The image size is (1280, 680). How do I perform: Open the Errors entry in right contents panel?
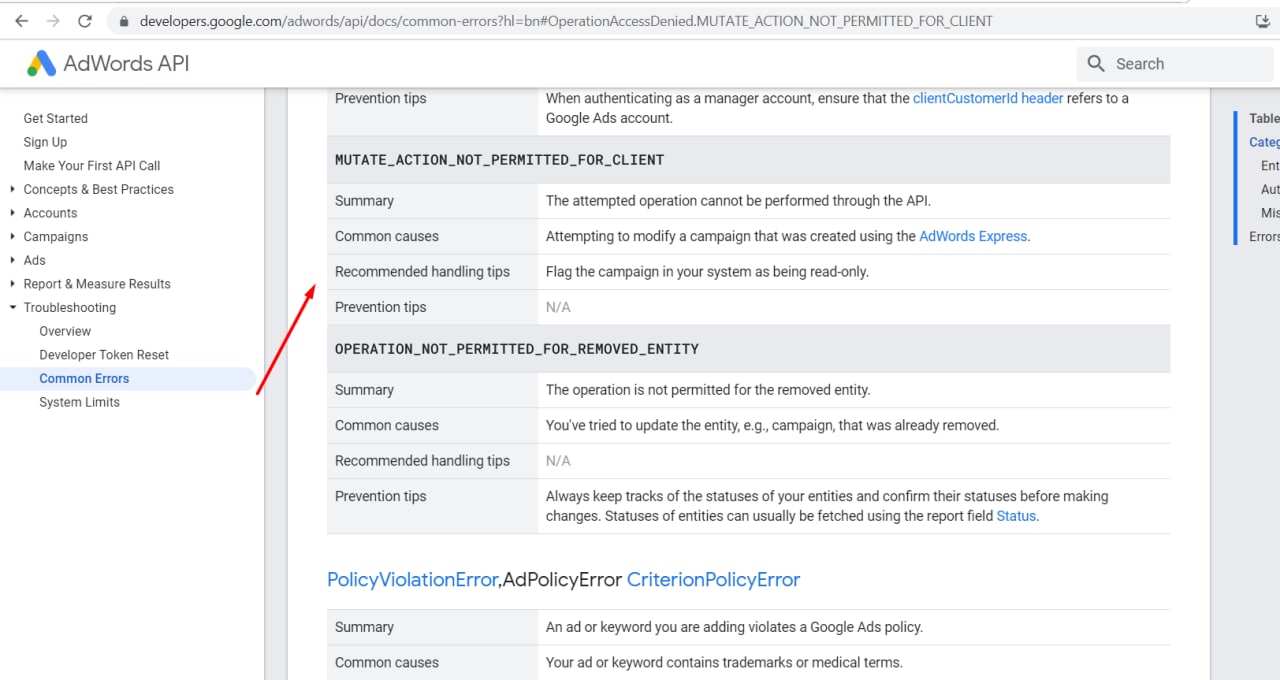tap(1264, 236)
